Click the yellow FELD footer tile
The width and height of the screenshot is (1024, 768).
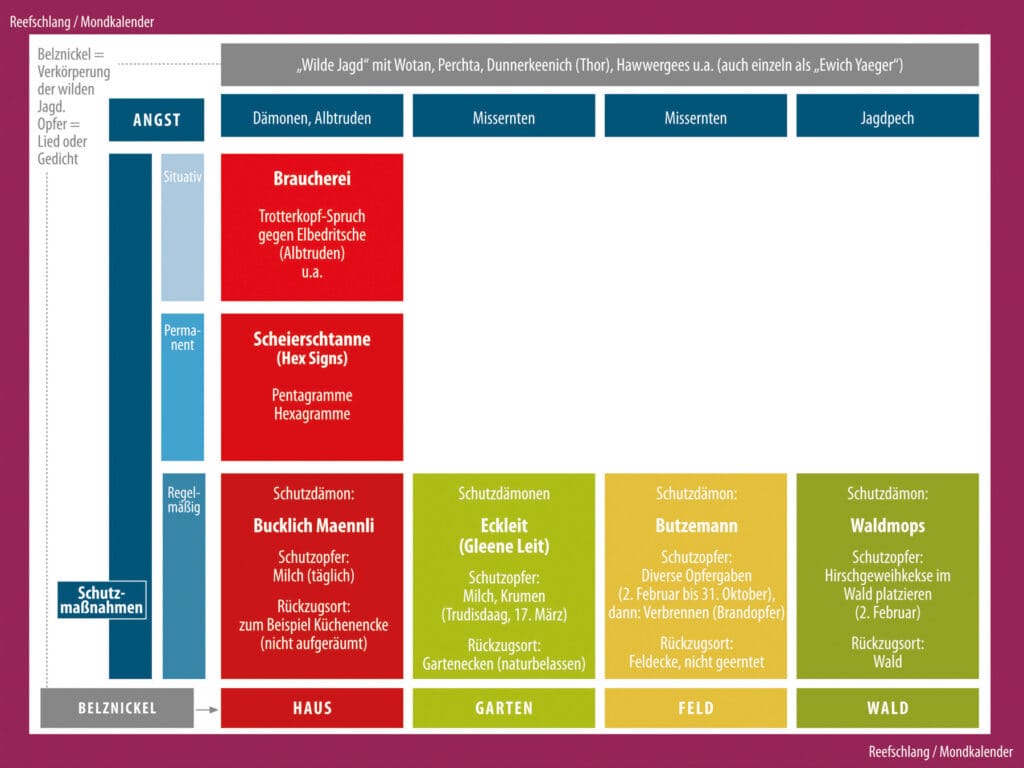tap(695, 708)
